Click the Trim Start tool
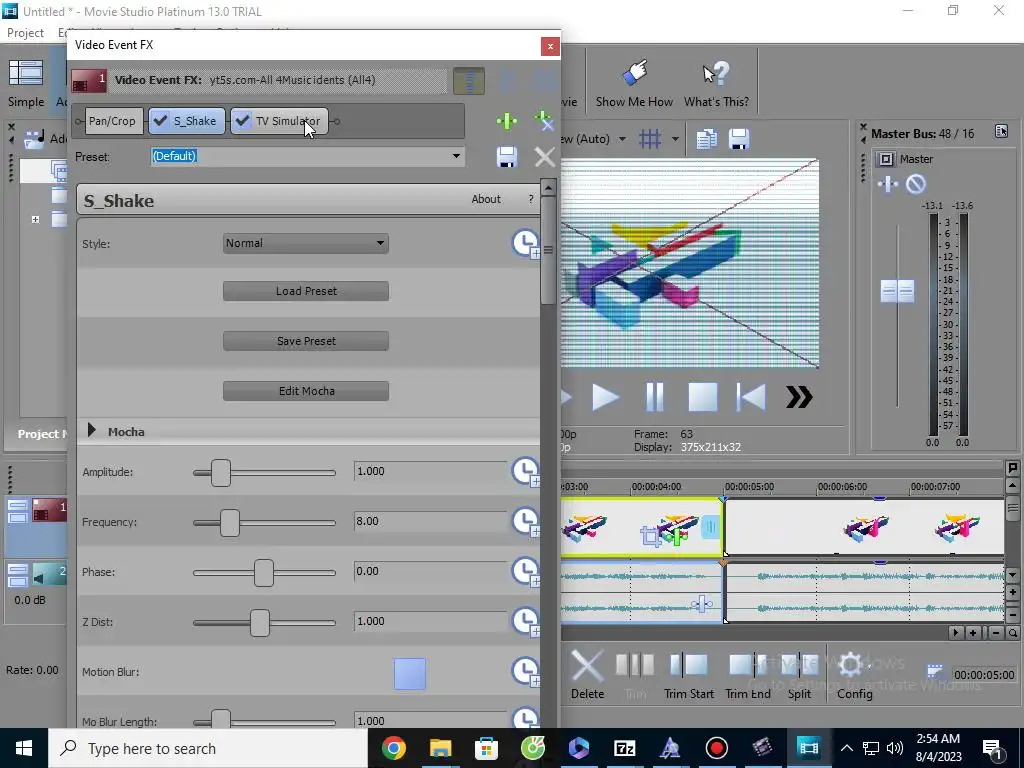The image size is (1024, 768). (688, 675)
